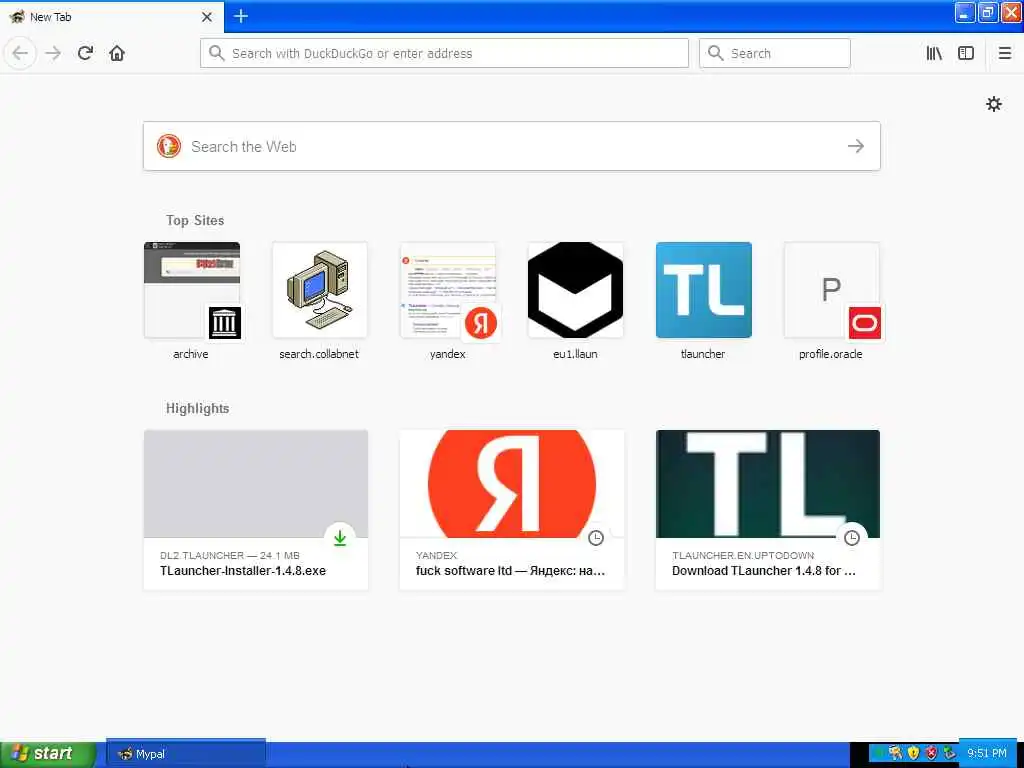Click the Top Sites section heading

coord(195,221)
